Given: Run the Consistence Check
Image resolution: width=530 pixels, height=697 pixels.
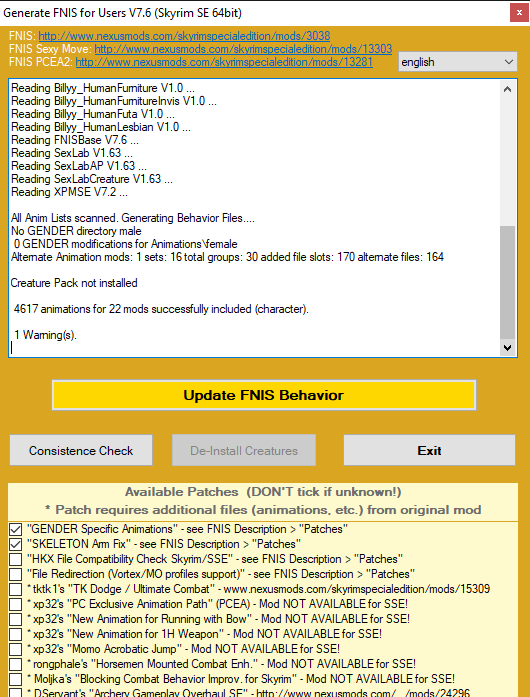Looking at the screenshot, I should pyautogui.click(x=81, y=450).
